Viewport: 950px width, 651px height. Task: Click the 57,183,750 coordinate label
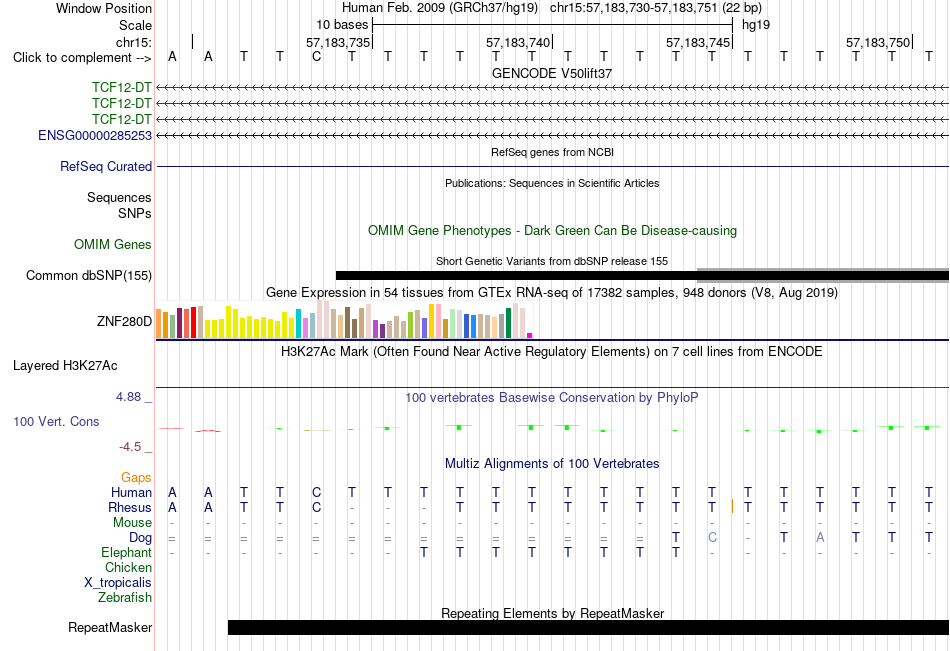click(878, 42)
